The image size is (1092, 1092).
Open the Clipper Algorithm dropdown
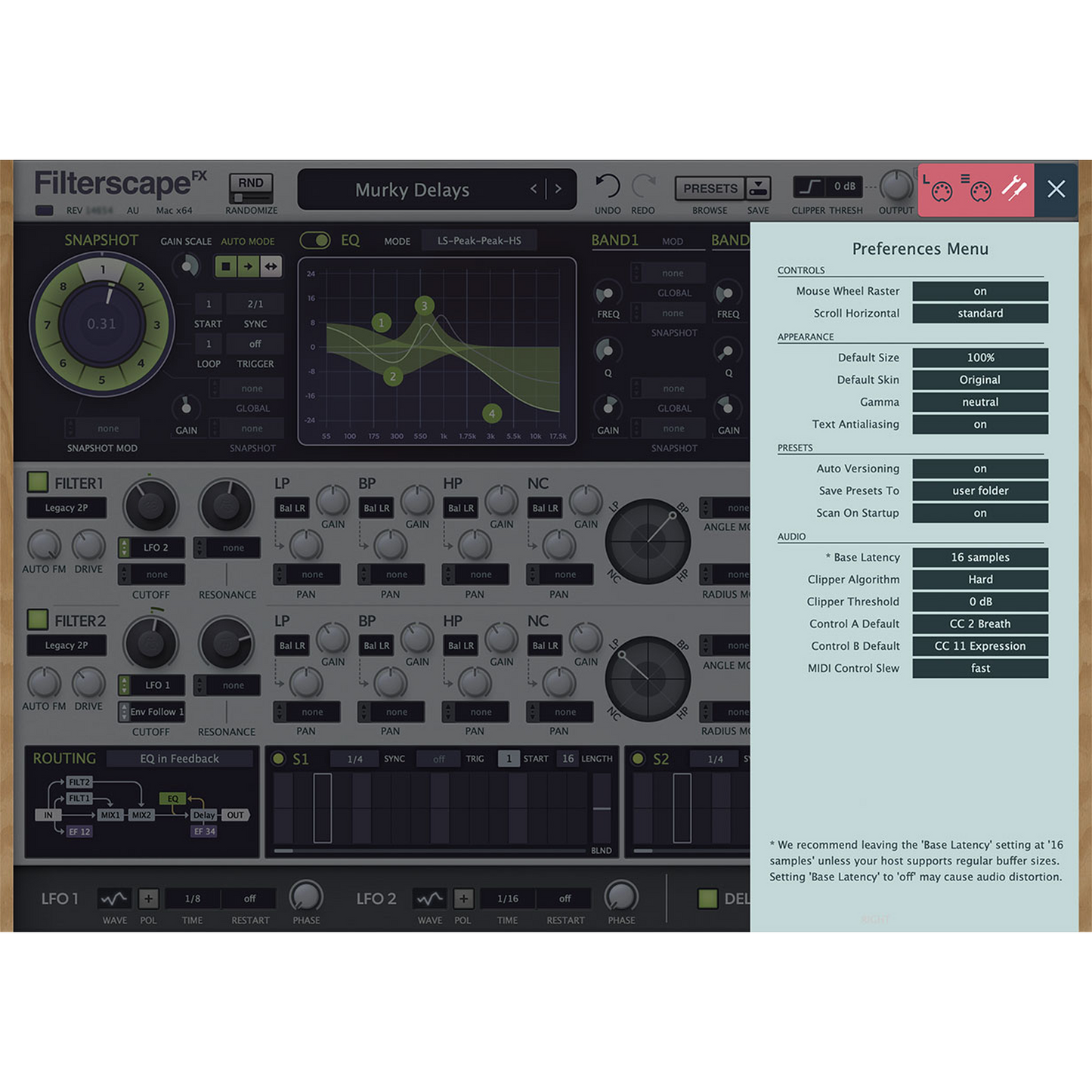pos(979,580)
